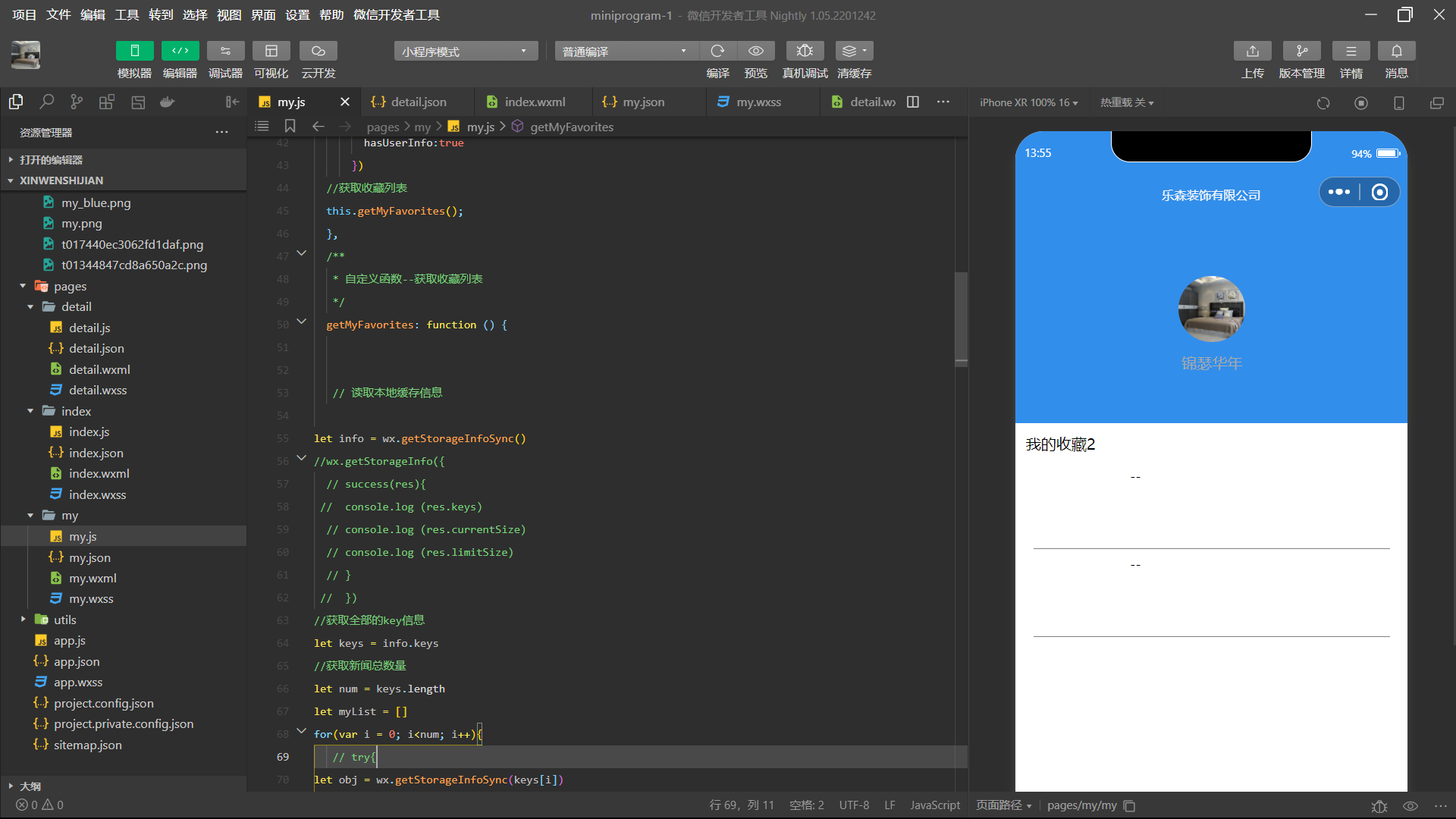Click the preview (预览) eye icon
Image resolution: width=1456 pixels, height=819 pixels.
[x=755, y=51]
